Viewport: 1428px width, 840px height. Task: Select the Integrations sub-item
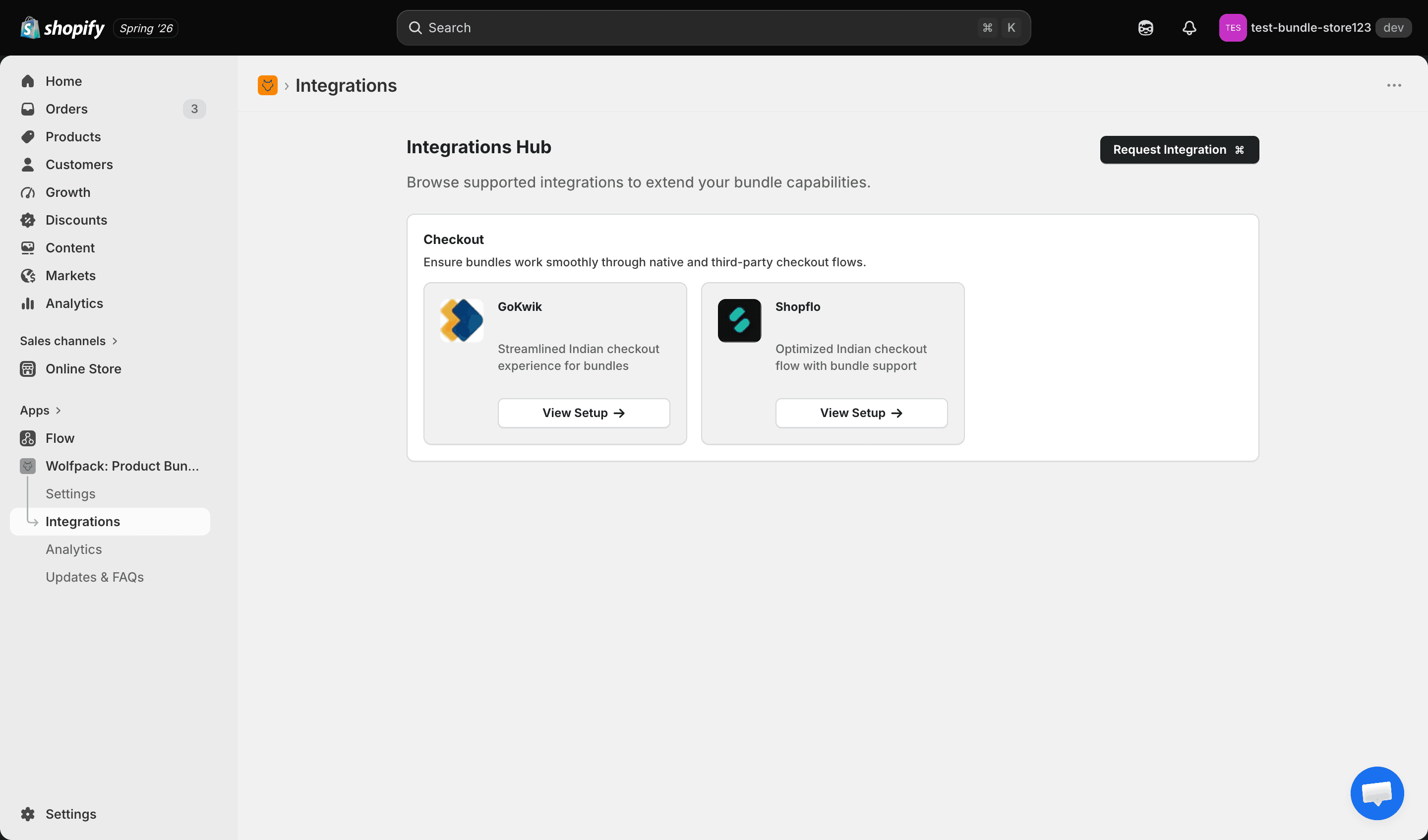coord(110,521)
